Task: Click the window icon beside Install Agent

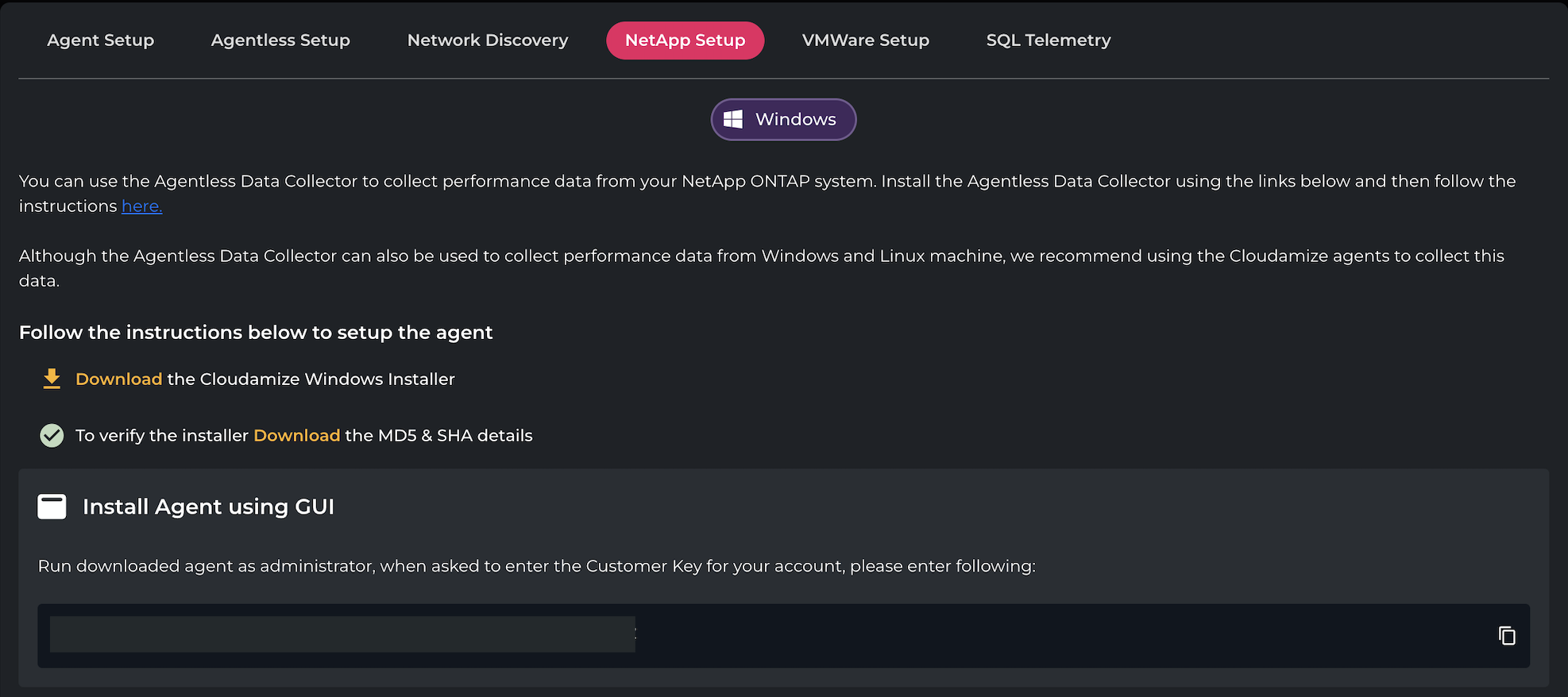Action: click(52, 506)
